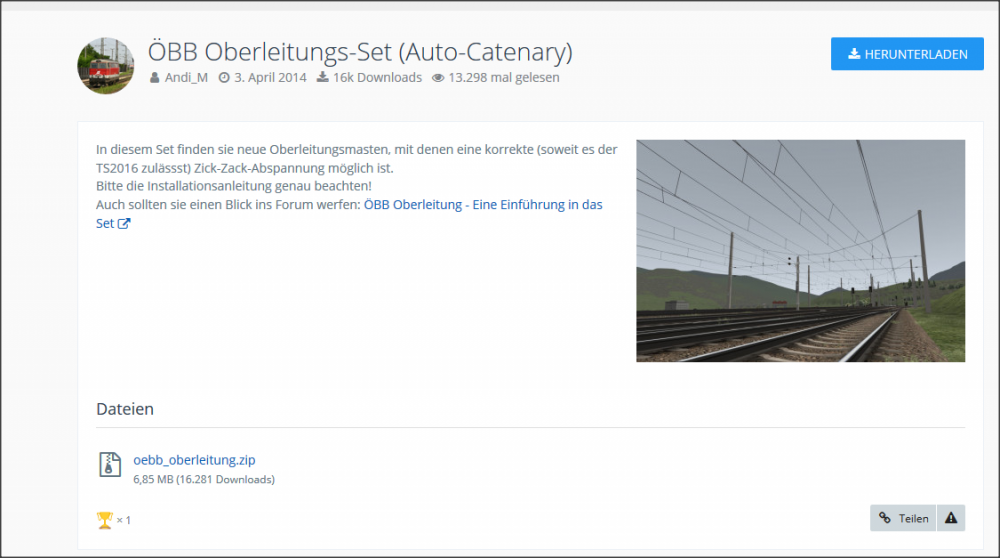
Task: Click the trophy reactions icon
Action: pyautogui.click(x=104, y=519)
